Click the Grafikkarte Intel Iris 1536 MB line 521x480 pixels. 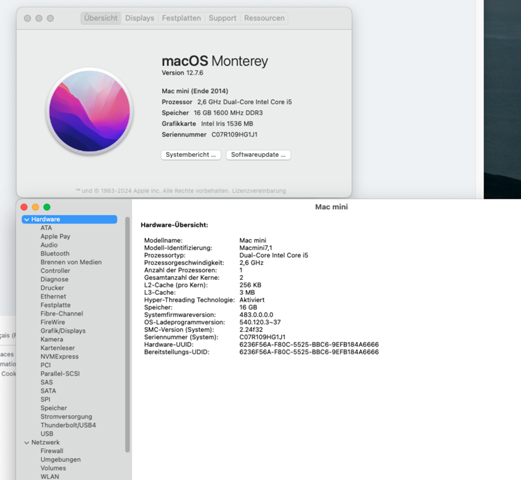coord(207,124)
